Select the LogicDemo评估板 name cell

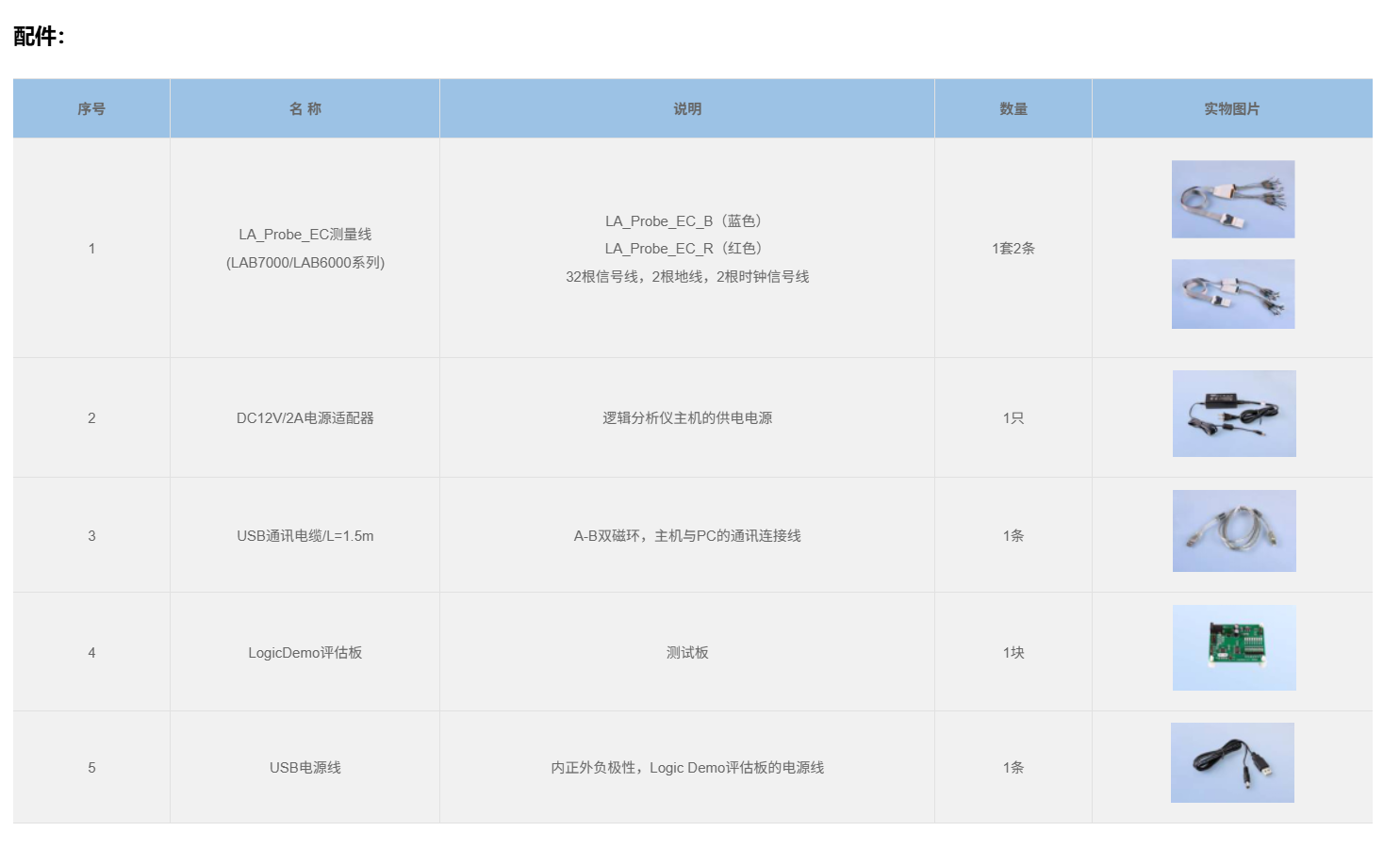[305, 652]
